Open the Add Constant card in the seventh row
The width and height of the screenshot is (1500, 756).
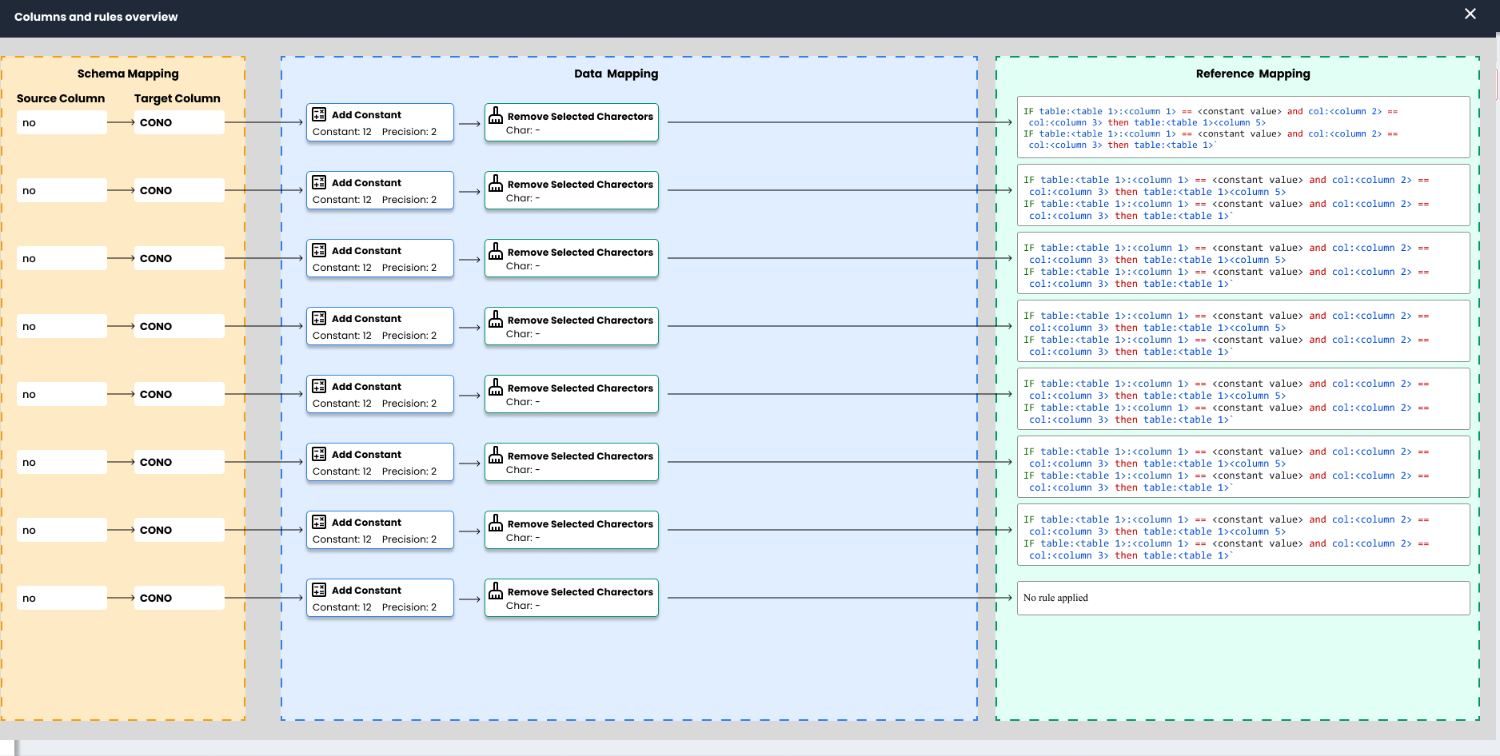[380, 530]
